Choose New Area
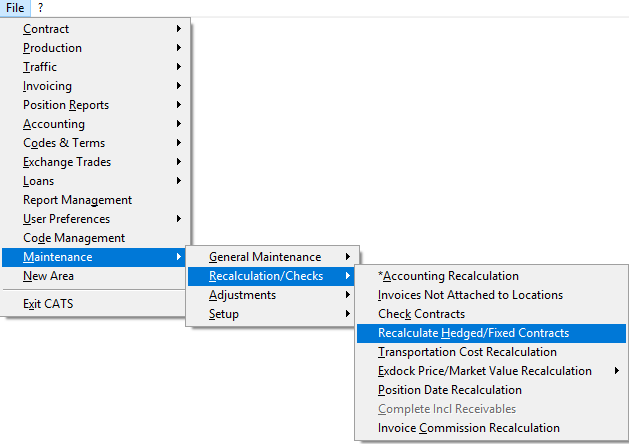 pyautogui.click(x=93, y=276)
